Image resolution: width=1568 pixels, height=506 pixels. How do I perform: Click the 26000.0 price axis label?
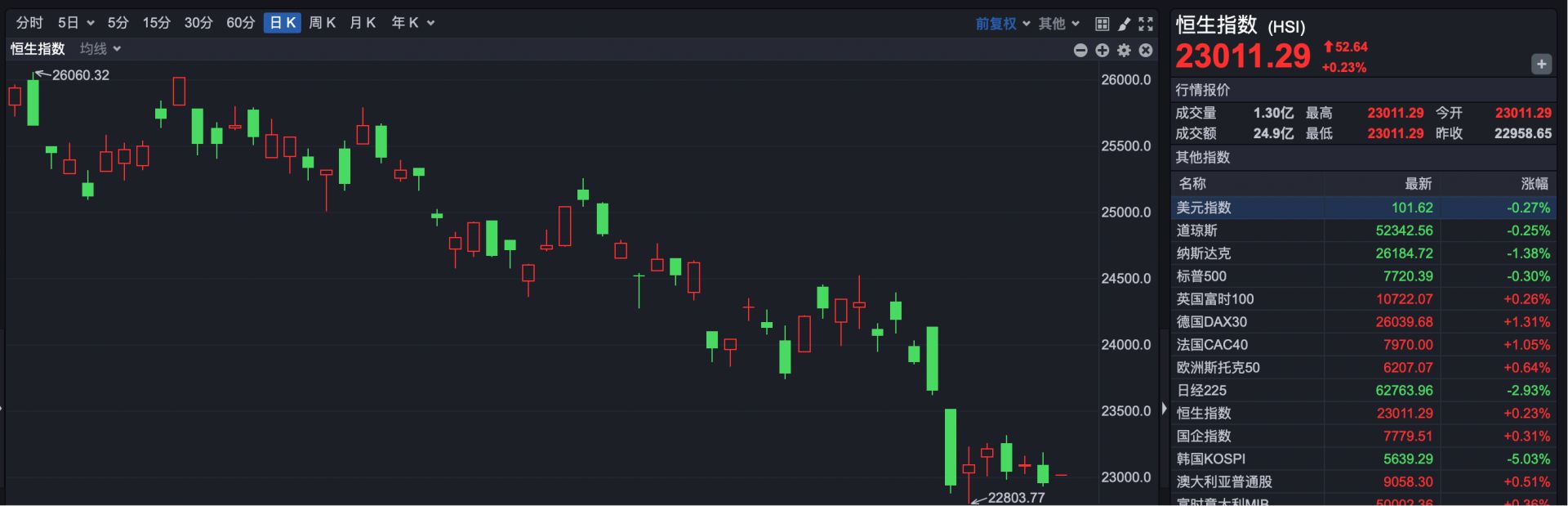click(1125, 80)
